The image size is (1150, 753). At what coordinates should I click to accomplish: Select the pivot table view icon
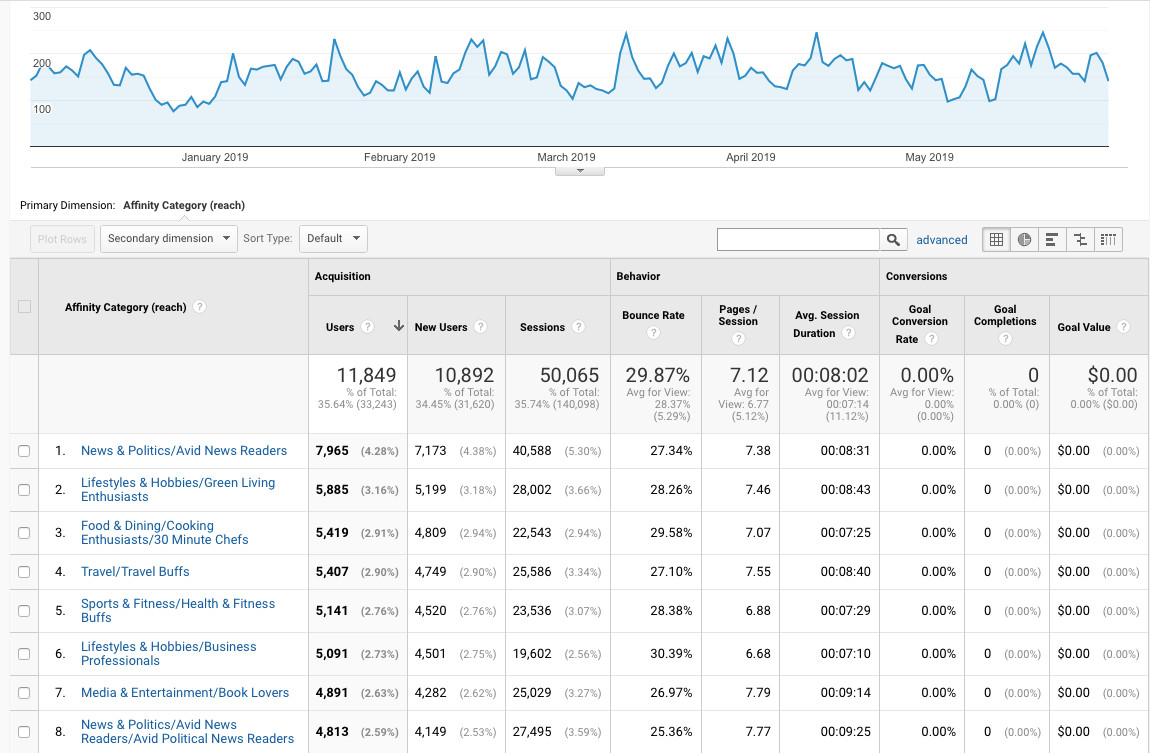click(x=1107, y=239)
